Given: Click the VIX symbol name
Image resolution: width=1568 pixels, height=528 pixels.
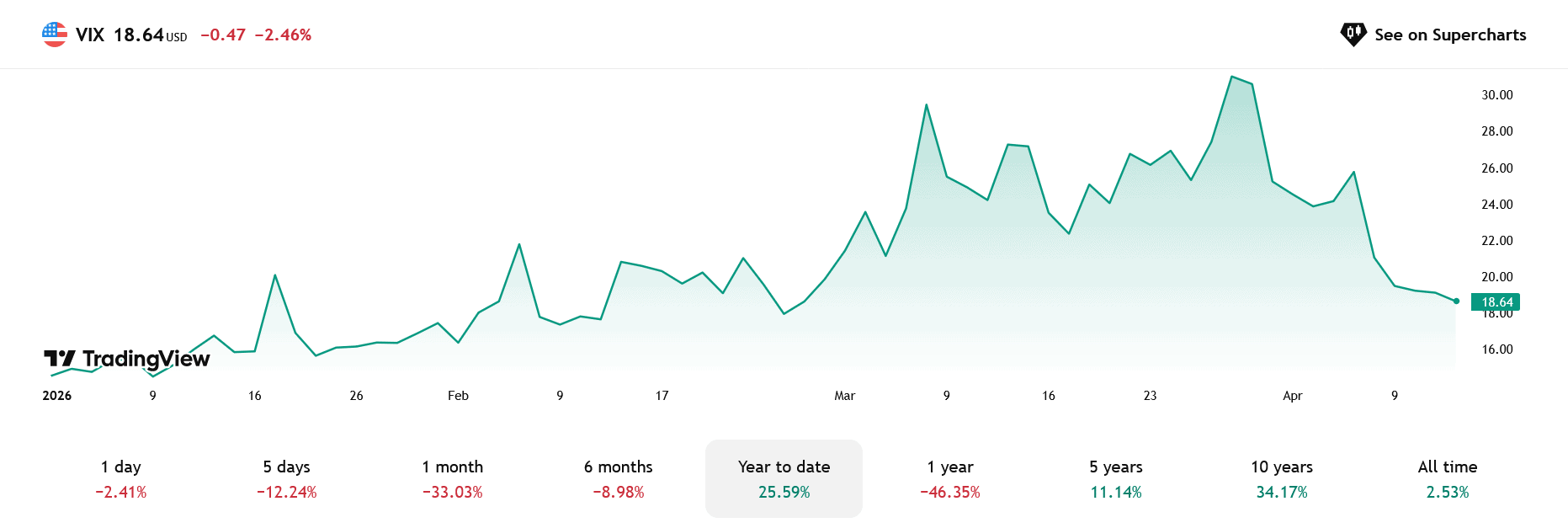Looking at the screenshot, I should pos(90,35).
